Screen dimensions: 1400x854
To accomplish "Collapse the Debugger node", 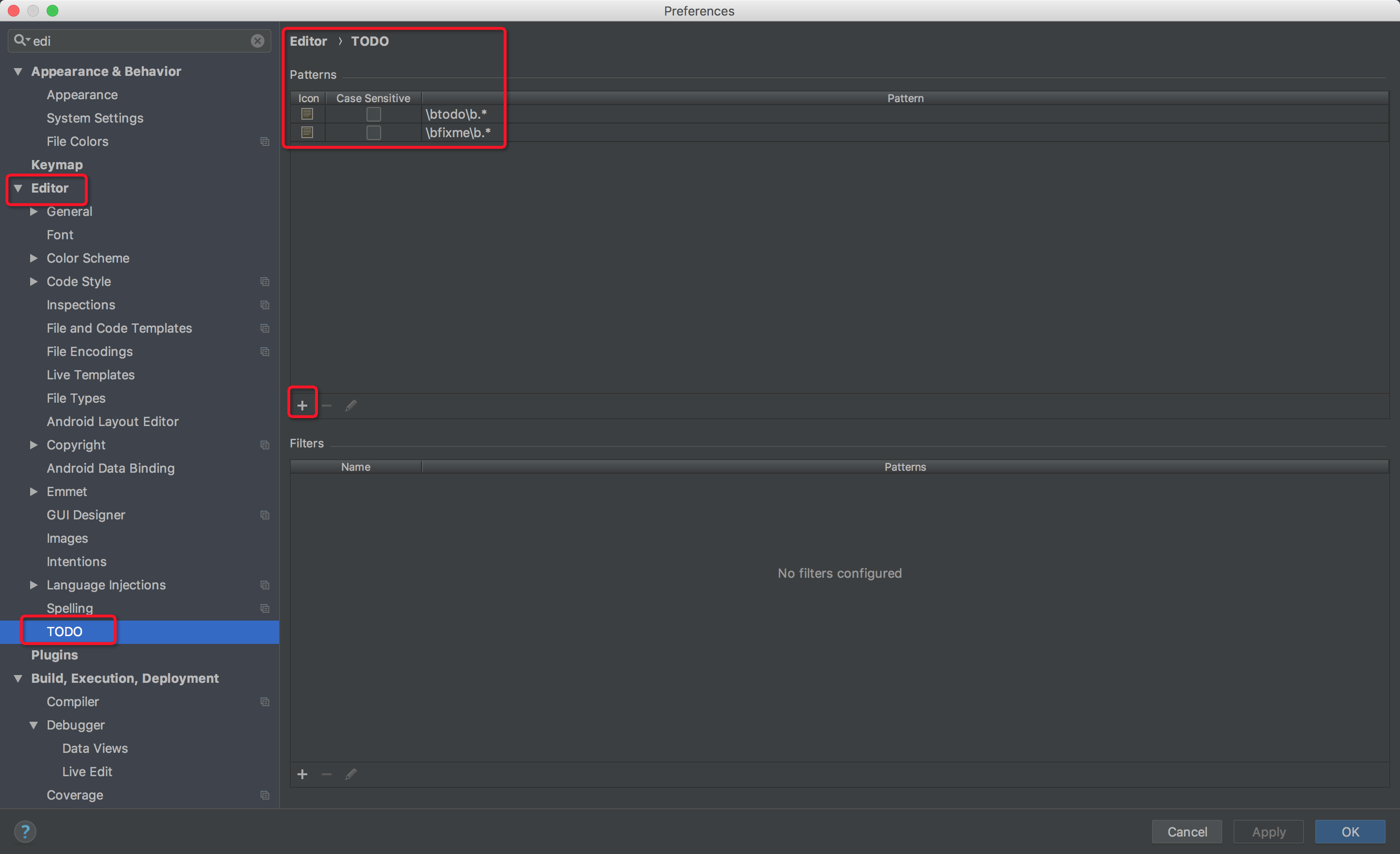I will pyautogui.click(x=34, y=725).
